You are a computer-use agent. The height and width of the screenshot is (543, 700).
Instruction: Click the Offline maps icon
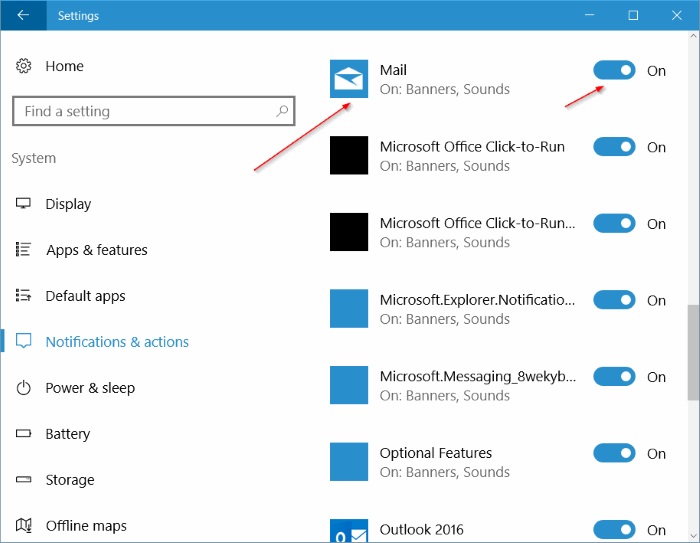tap(23, 526)
